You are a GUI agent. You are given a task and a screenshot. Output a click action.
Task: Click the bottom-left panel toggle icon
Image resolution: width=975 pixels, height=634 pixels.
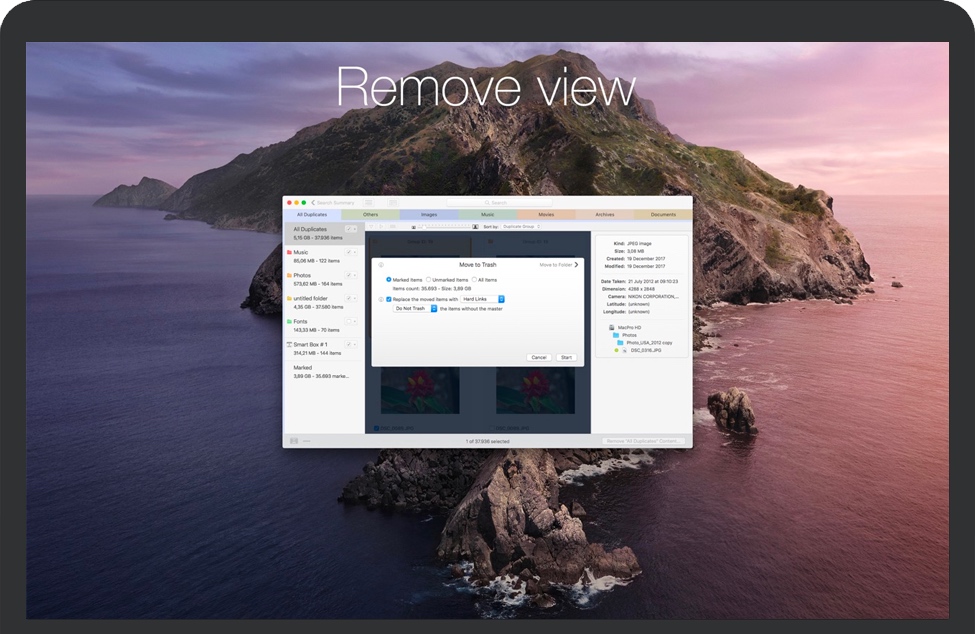click(294, 441)
